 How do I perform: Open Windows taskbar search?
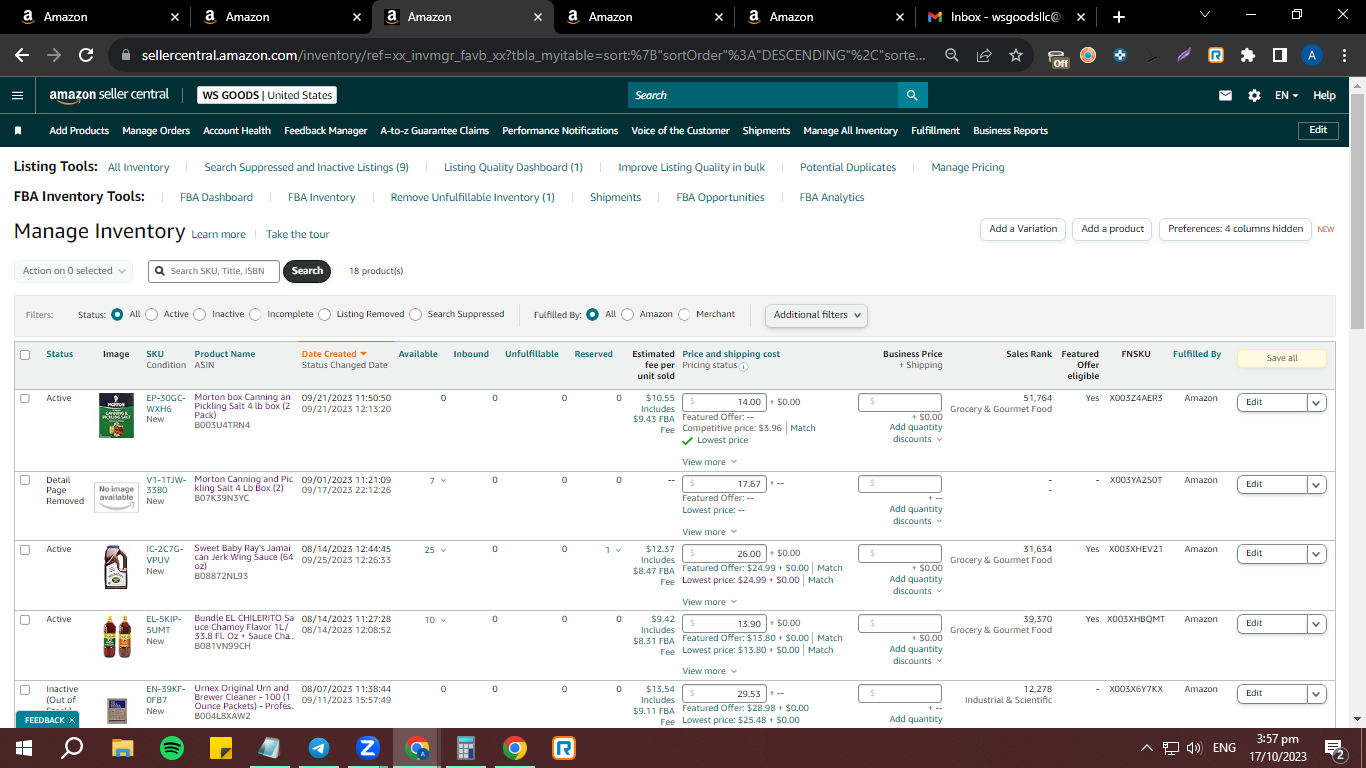(x=72, y=747)
